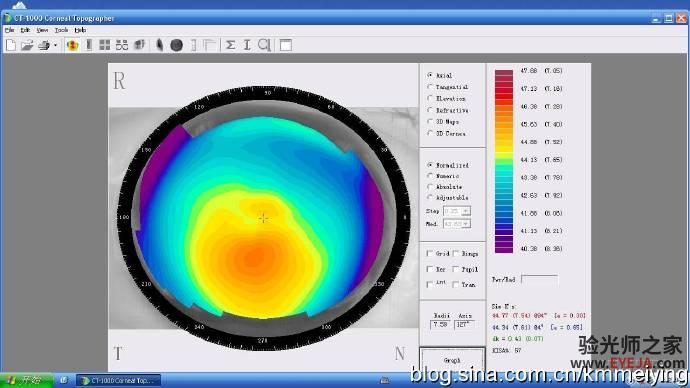690x388 pixels.
Task: Click the new document toolbar icon
Action: pos(11,45)
